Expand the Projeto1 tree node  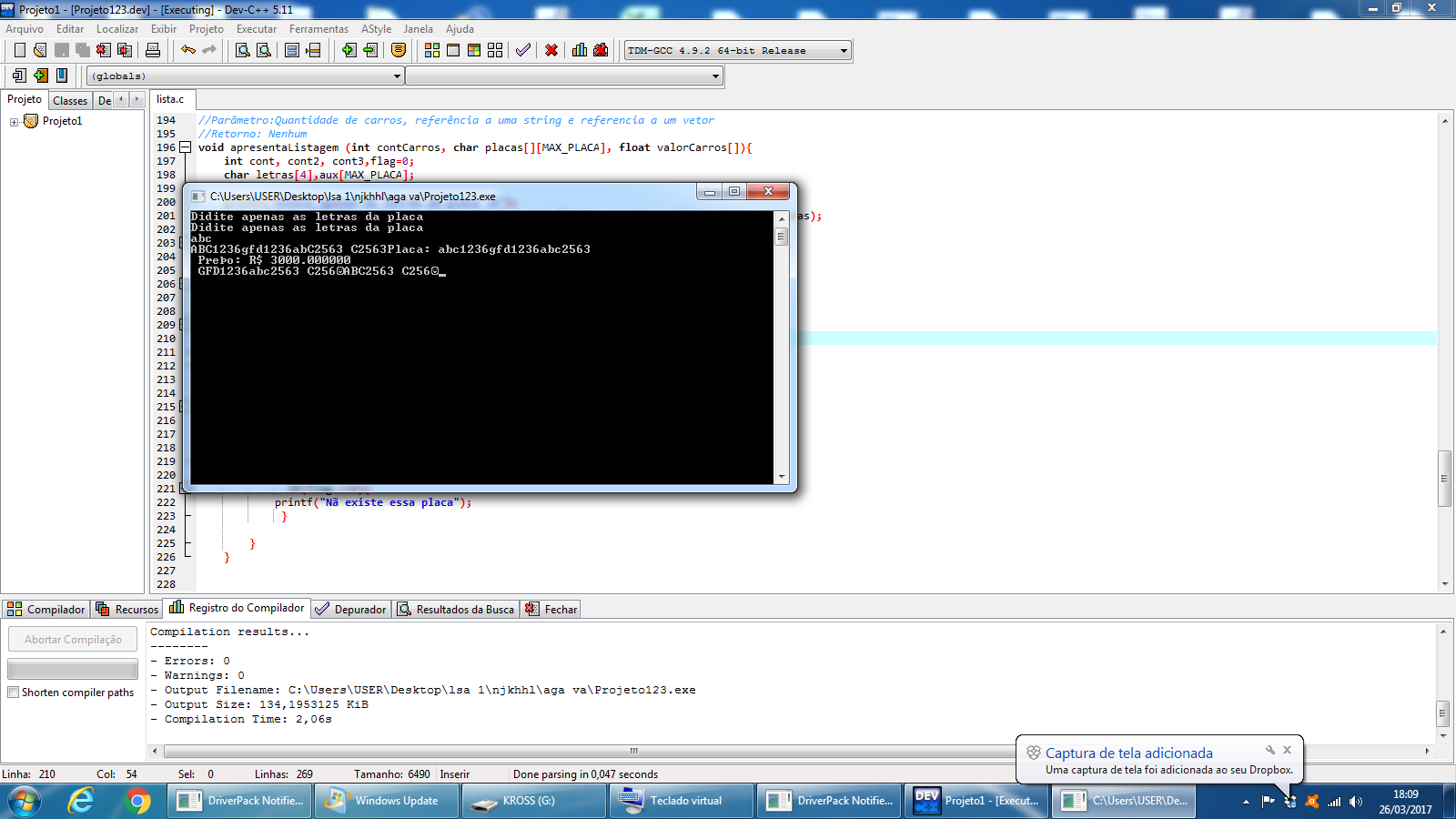tap(14, 122)
